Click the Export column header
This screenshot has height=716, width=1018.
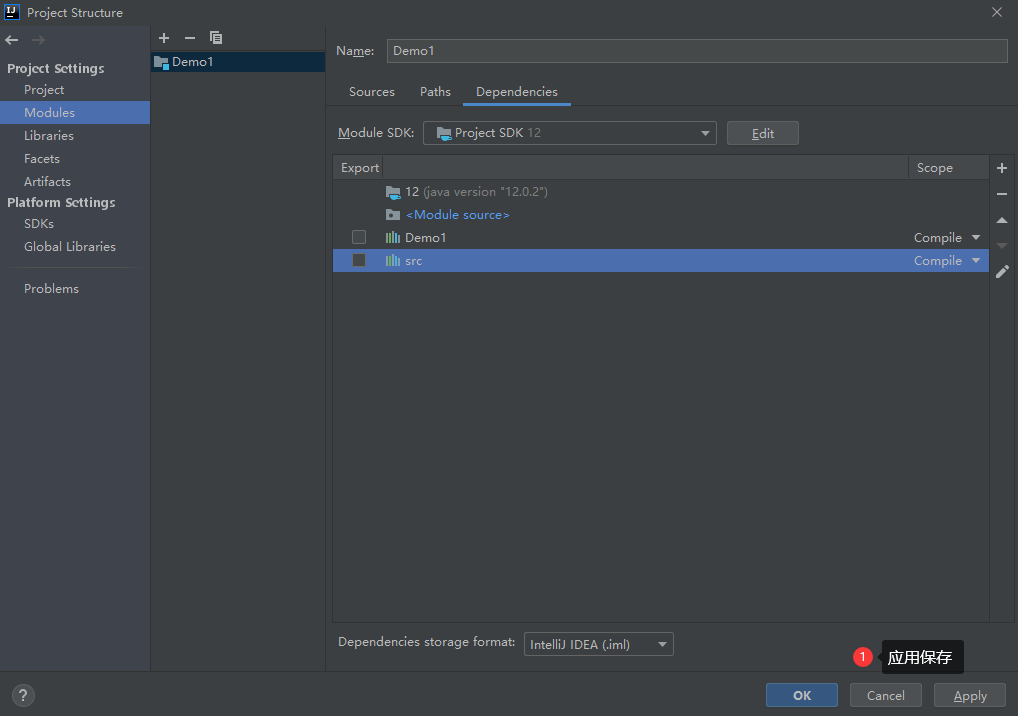[360, 167]
